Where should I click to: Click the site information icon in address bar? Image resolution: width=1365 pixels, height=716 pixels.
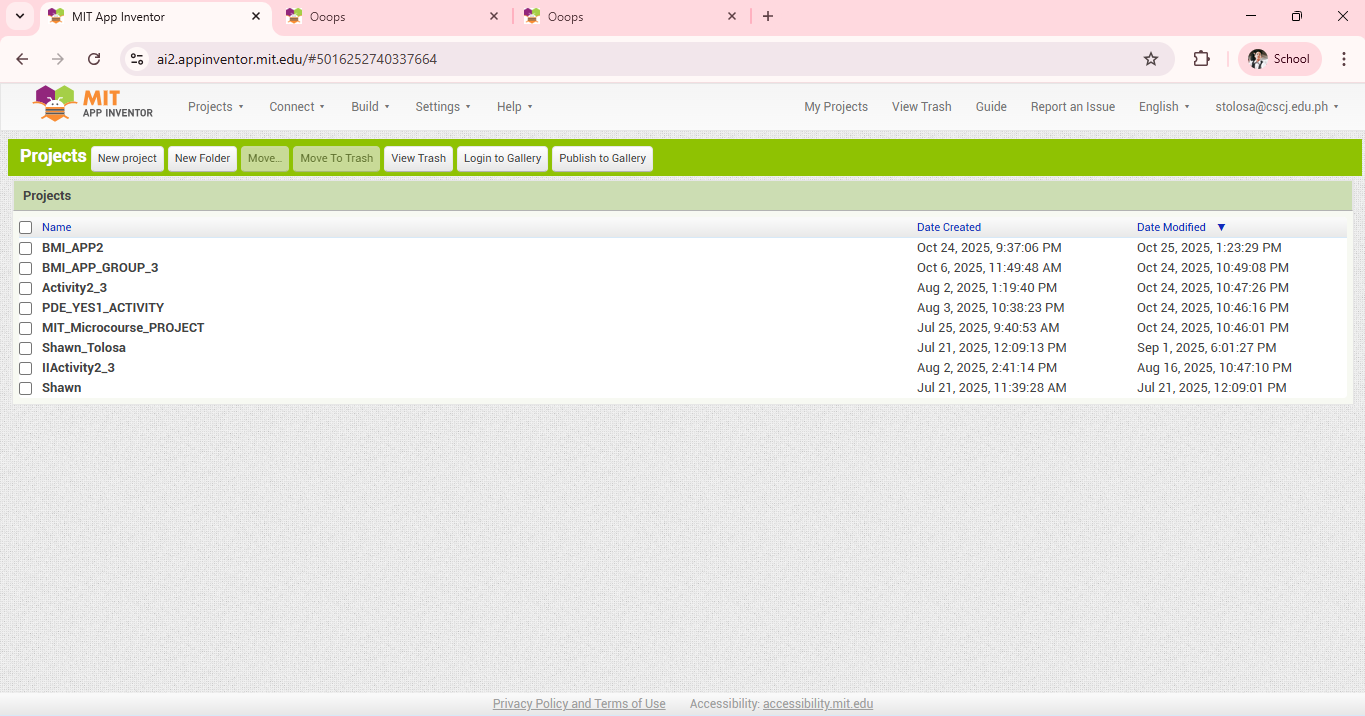click(x=138, y=59)
